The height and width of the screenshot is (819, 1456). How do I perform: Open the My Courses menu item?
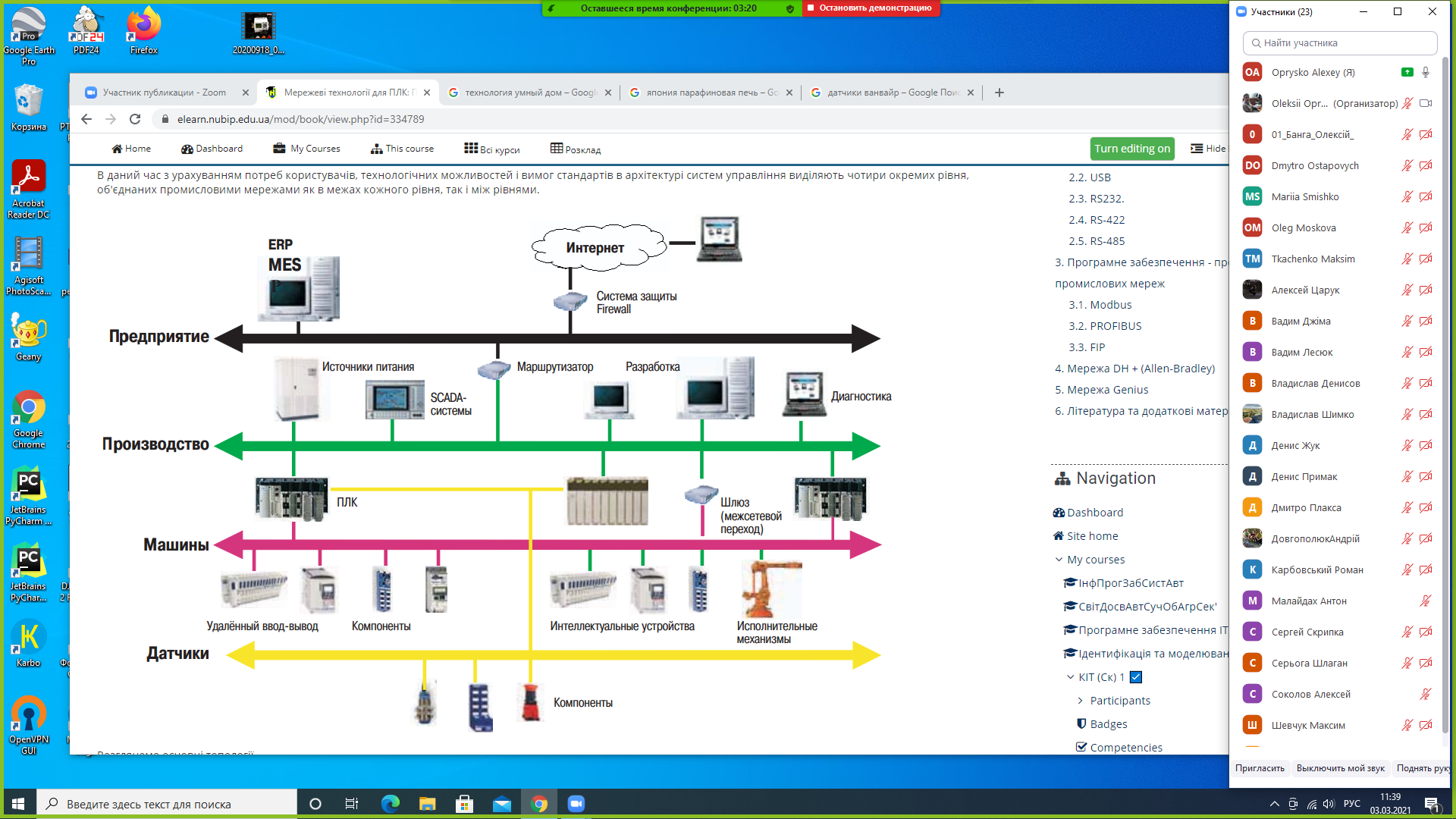pos(306,149)
